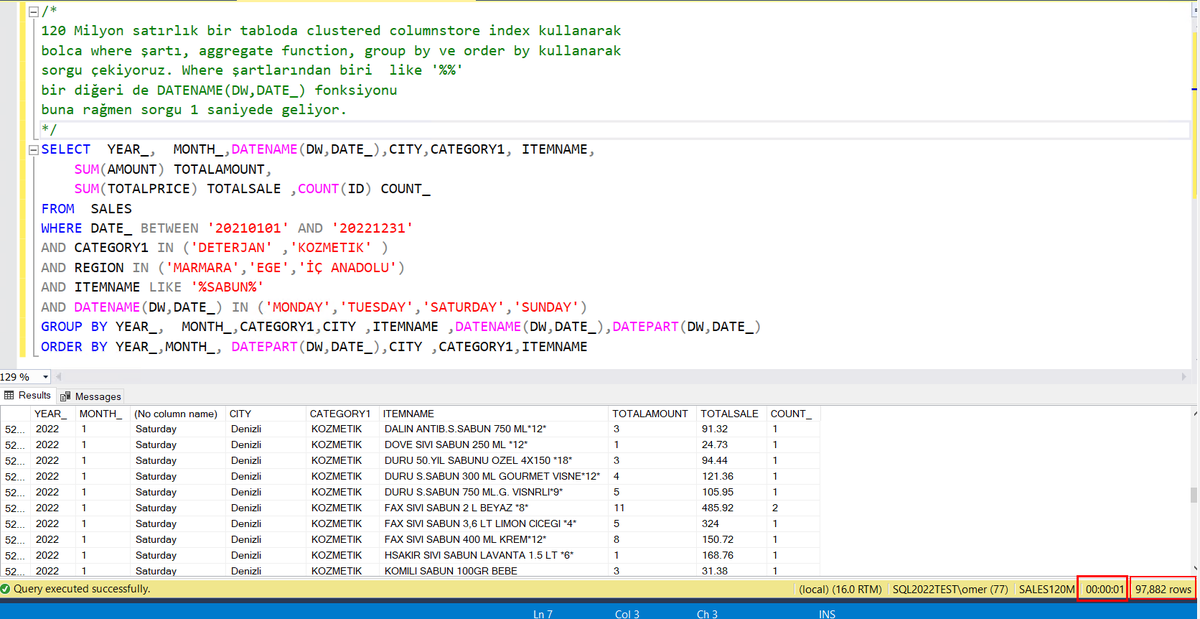Click the Results tab grid icon

click(x=10, y=396)
